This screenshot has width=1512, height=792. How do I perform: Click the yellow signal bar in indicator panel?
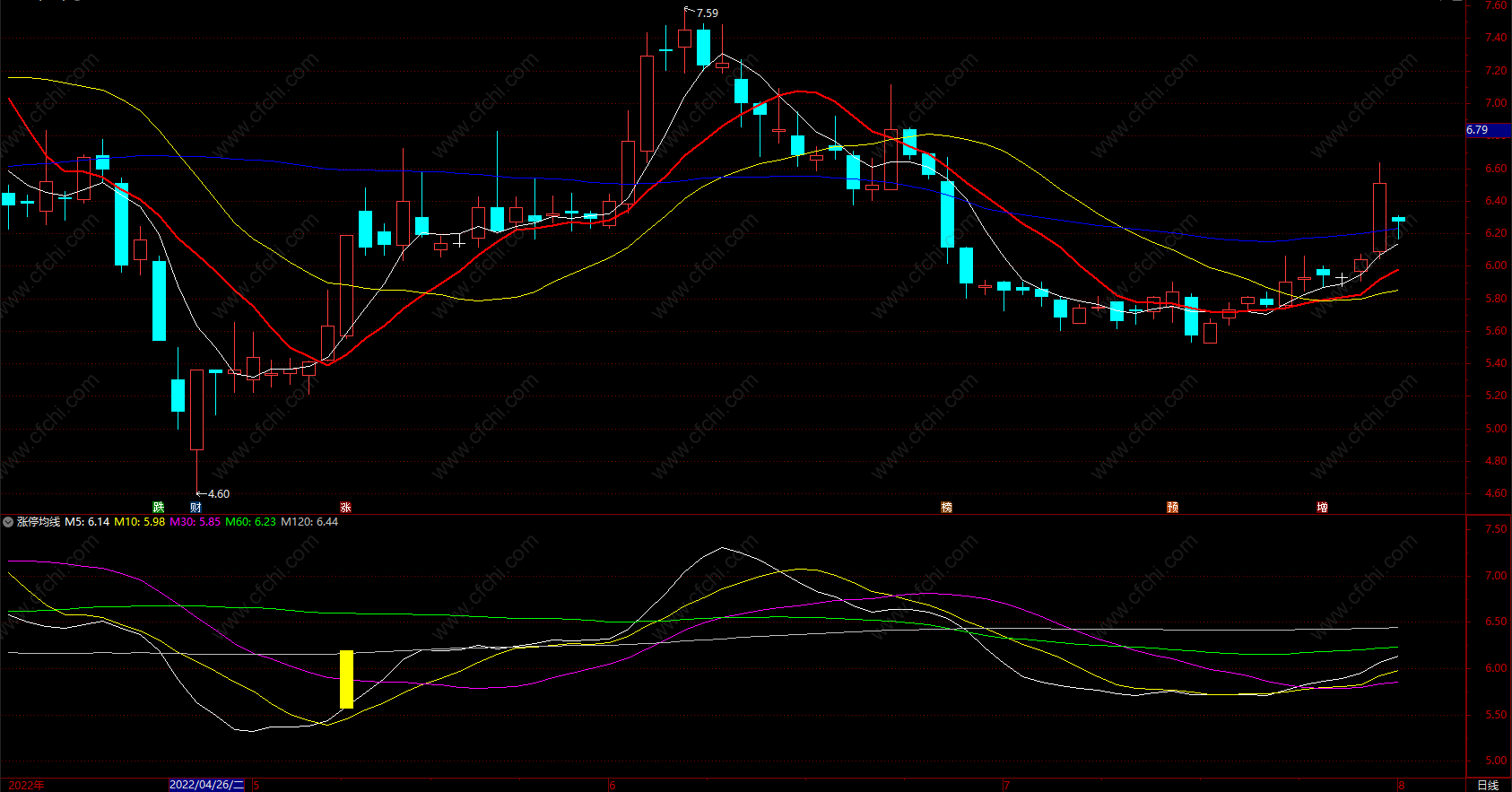tap(346, 679)
